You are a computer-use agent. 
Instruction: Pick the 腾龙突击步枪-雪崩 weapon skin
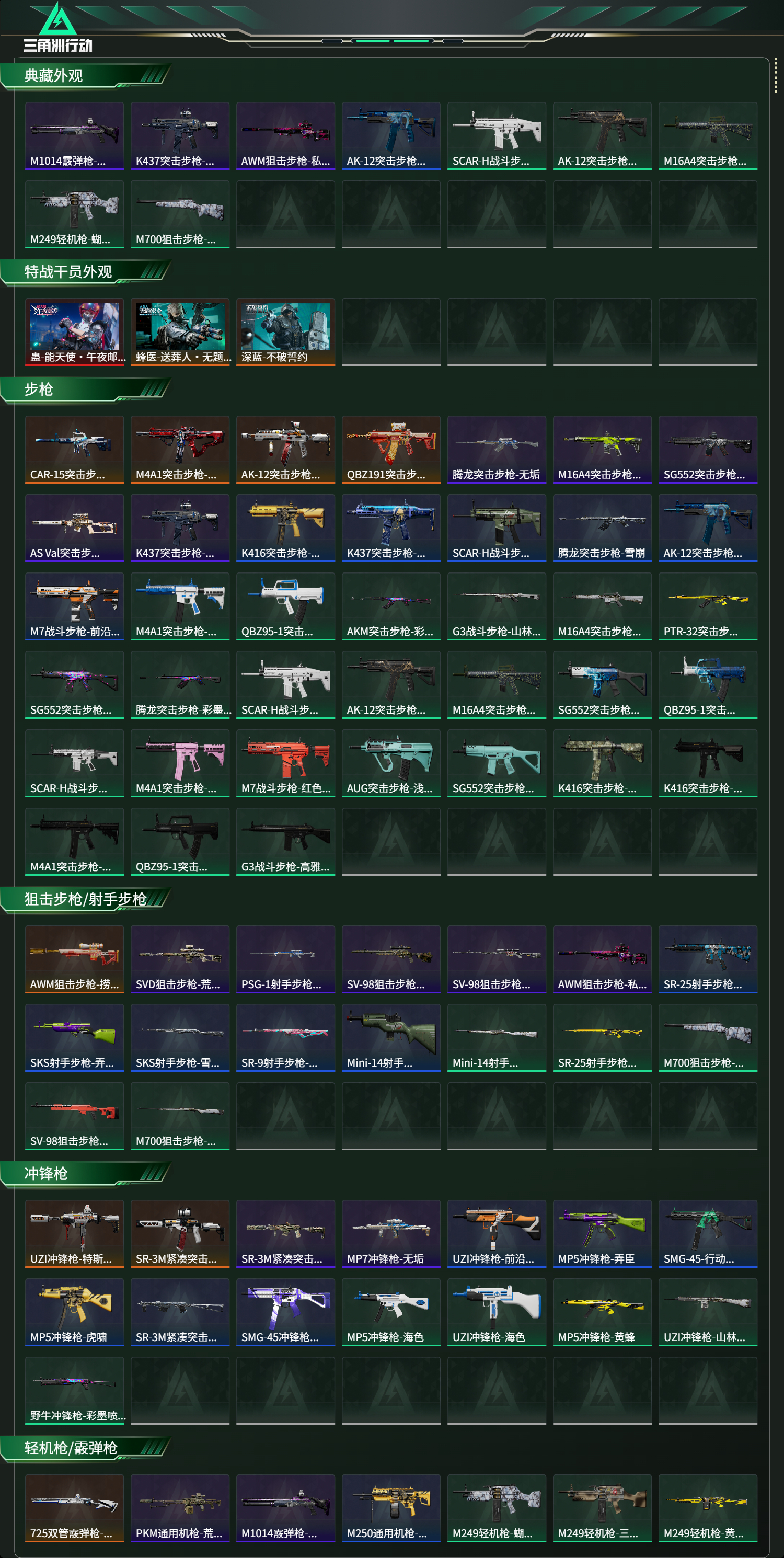pos(602,528)
